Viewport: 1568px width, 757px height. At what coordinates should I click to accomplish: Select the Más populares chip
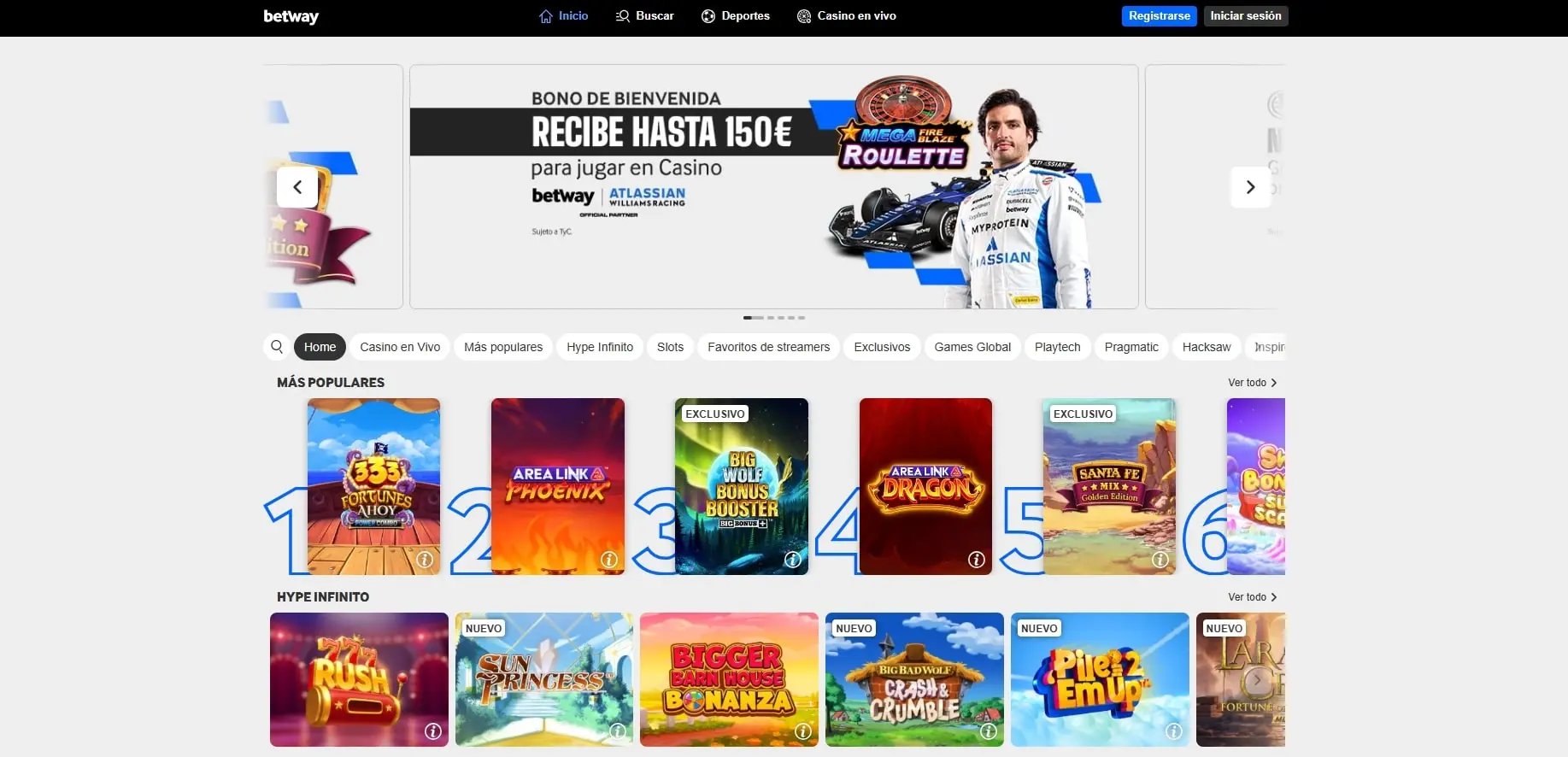(x=503, y=347)
